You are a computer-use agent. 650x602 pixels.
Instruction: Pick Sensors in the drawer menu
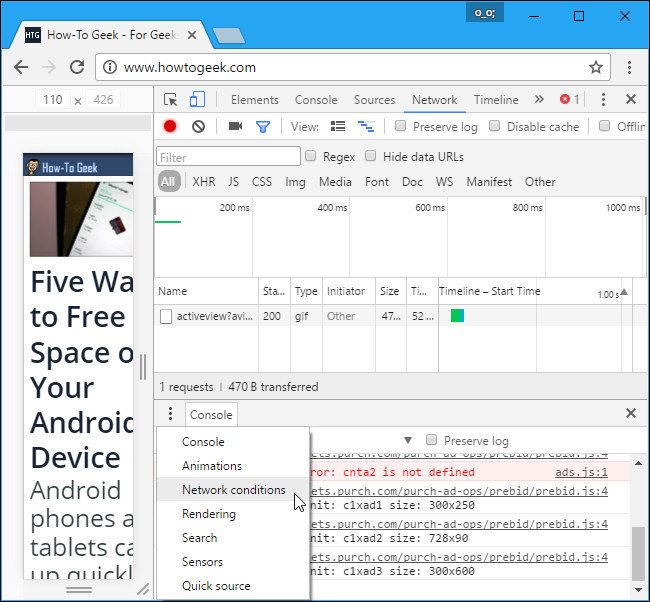point(233,562)
